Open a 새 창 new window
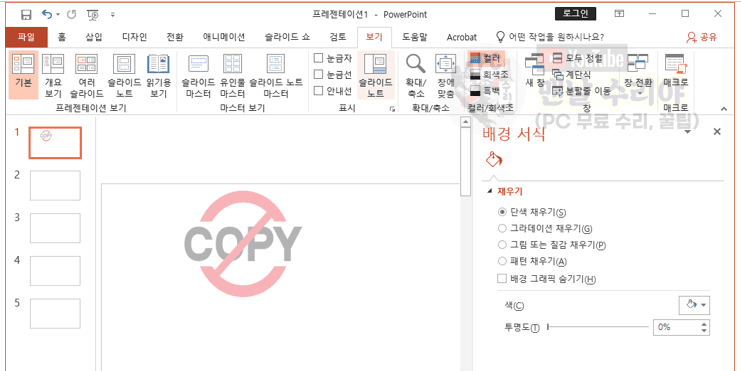The image size is (741, 371). tap(535, 71)
